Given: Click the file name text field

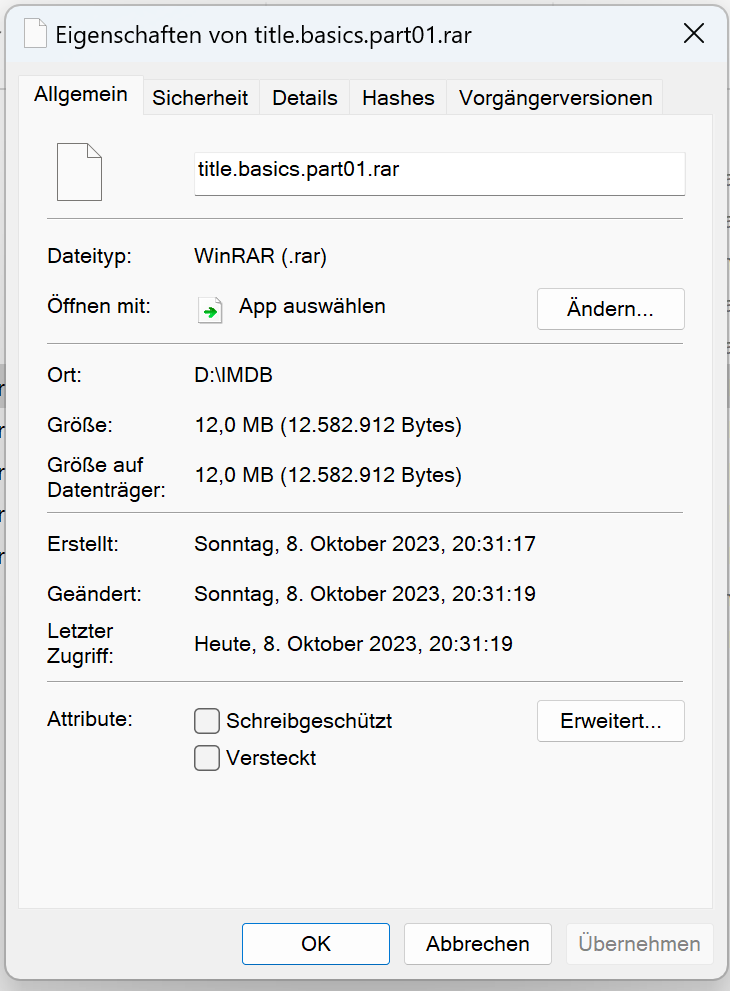Looking at the screenshot, I should [439, 172].
